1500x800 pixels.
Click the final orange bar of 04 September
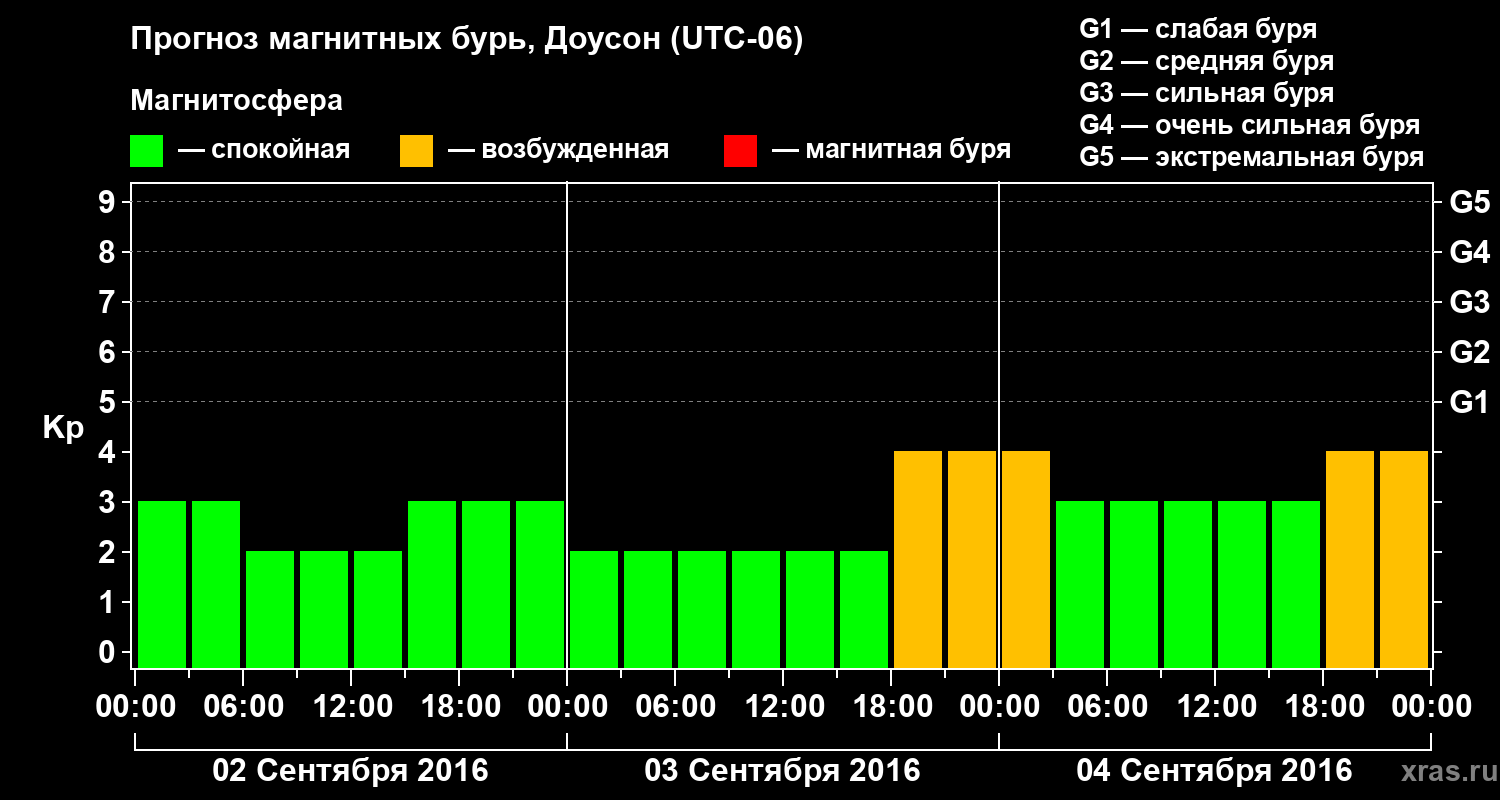[1404, 559]
